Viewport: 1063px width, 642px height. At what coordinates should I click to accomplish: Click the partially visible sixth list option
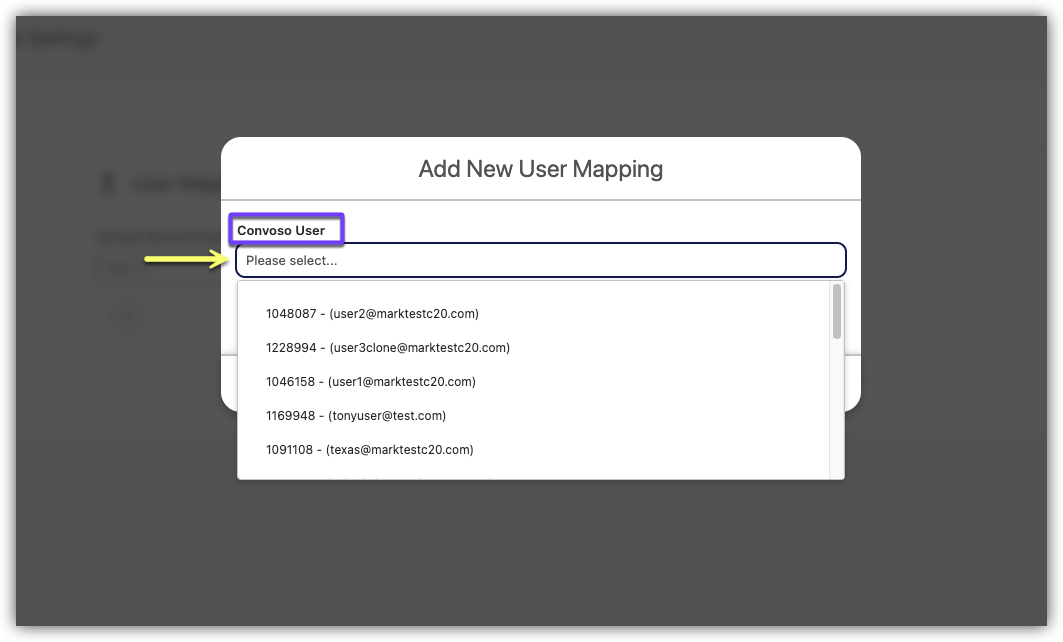click(x=380, y=476)
